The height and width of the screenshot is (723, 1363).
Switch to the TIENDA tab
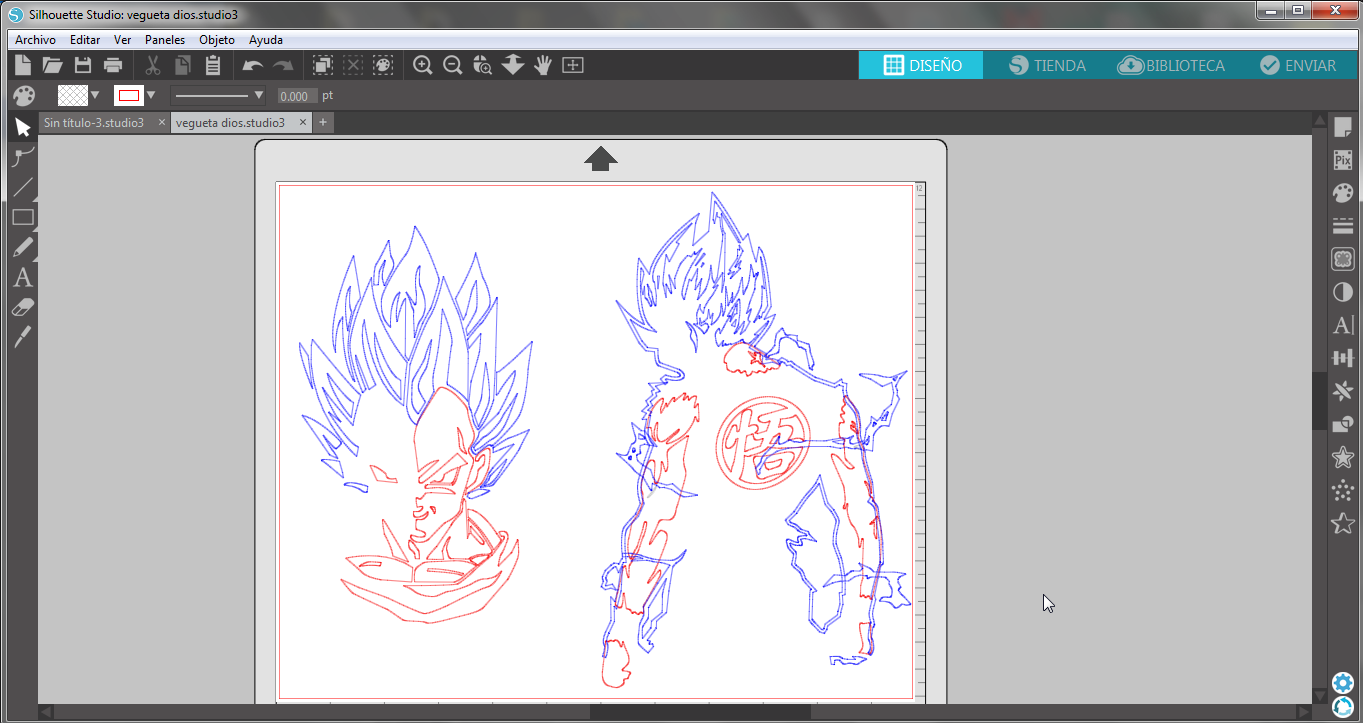[1046, 65]
